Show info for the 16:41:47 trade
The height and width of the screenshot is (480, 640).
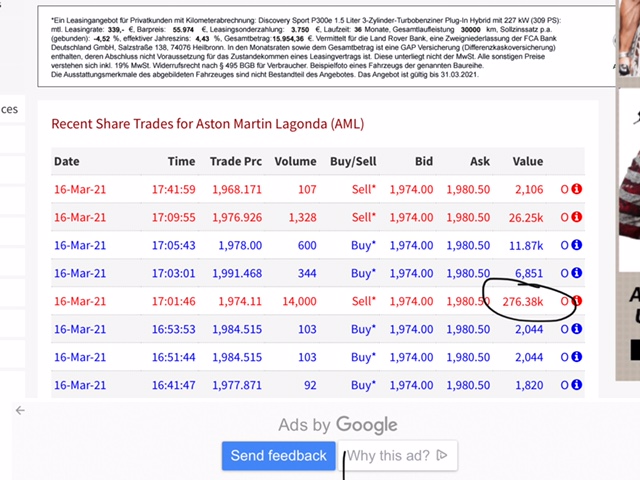(x=577, y=385)
